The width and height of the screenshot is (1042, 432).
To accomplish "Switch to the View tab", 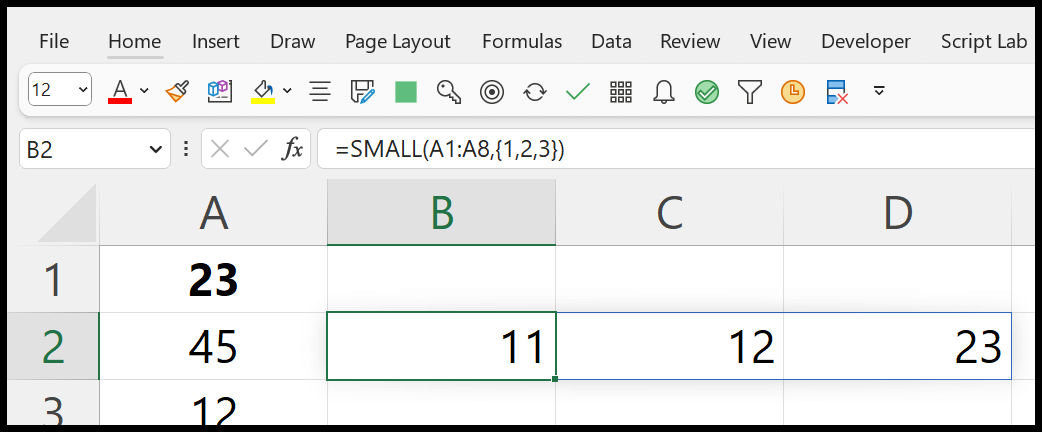I will (x=770, y=42).
